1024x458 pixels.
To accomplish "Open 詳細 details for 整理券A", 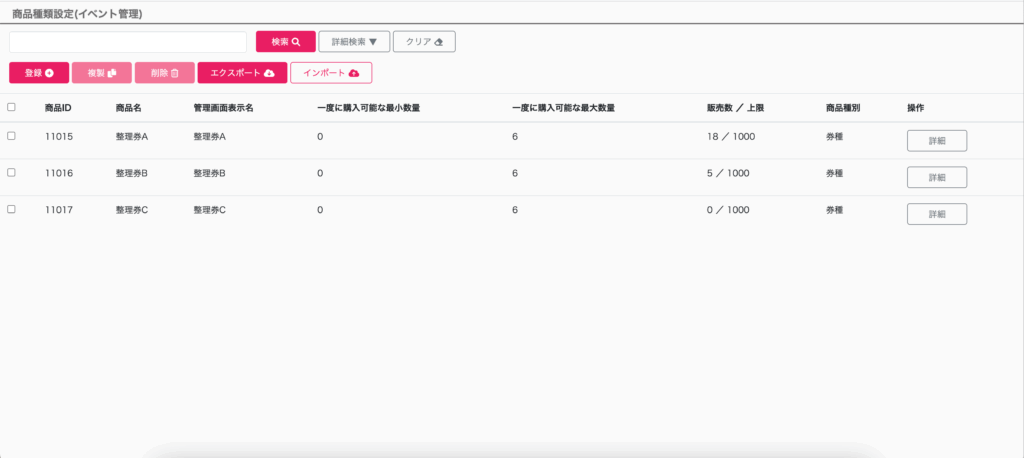I will coord(936,141).
